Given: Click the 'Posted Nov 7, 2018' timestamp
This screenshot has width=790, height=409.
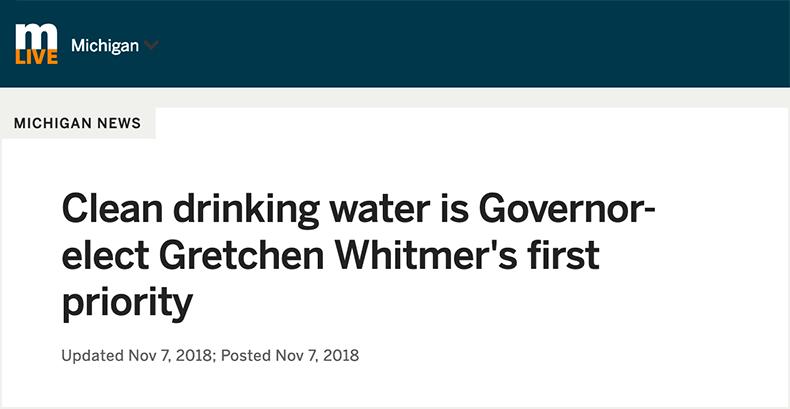Looking at the screenshot, I should pos(290,356).
